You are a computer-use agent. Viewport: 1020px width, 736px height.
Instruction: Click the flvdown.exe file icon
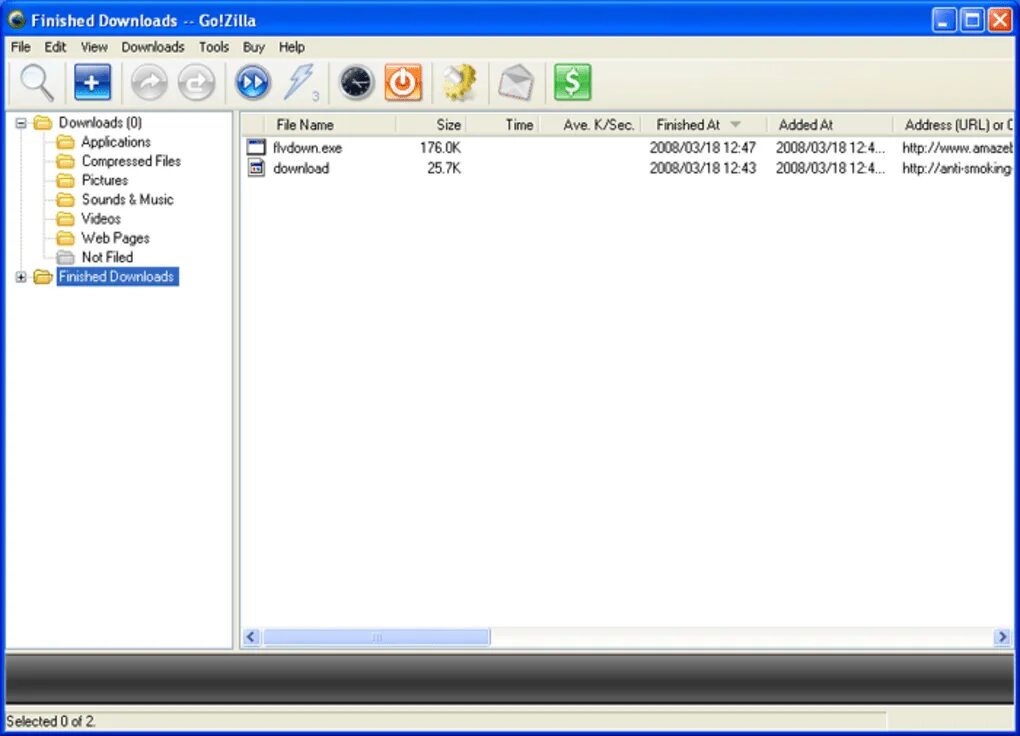click(256, 147)
